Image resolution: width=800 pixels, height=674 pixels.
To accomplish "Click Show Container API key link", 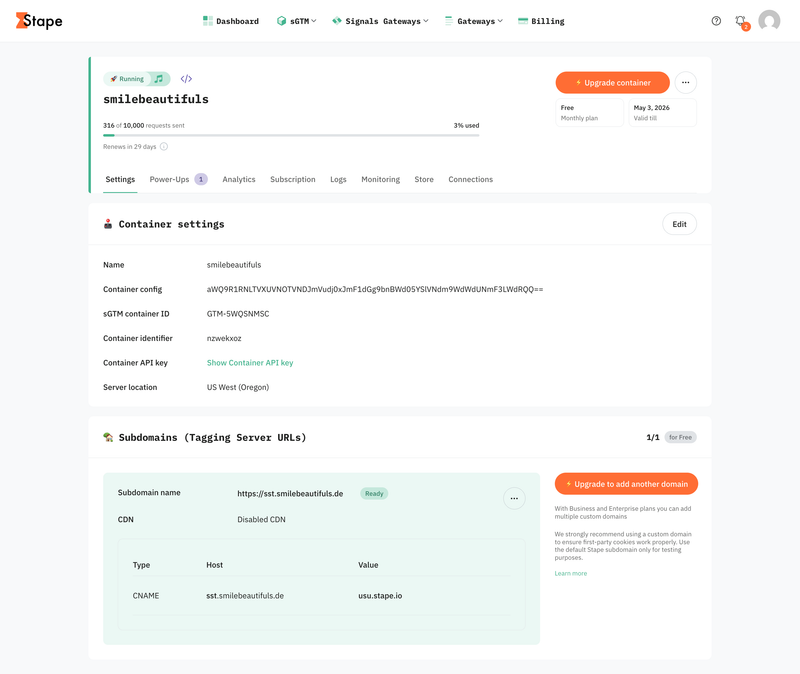I will coord(250,363).
